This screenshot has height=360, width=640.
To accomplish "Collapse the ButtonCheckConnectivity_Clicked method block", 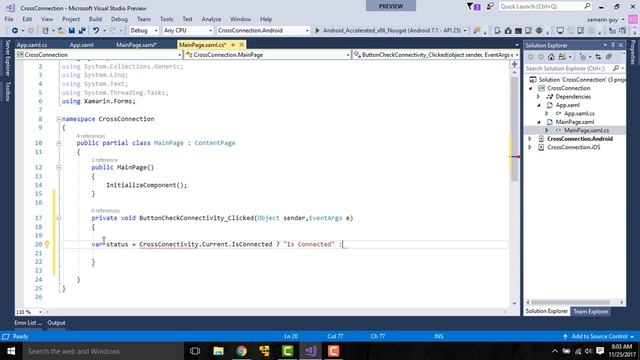I will click(x=59, y=218).
